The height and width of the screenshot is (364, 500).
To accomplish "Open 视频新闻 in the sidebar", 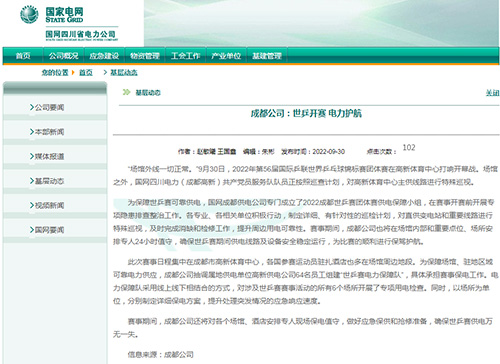I will [x=49, y=205].
